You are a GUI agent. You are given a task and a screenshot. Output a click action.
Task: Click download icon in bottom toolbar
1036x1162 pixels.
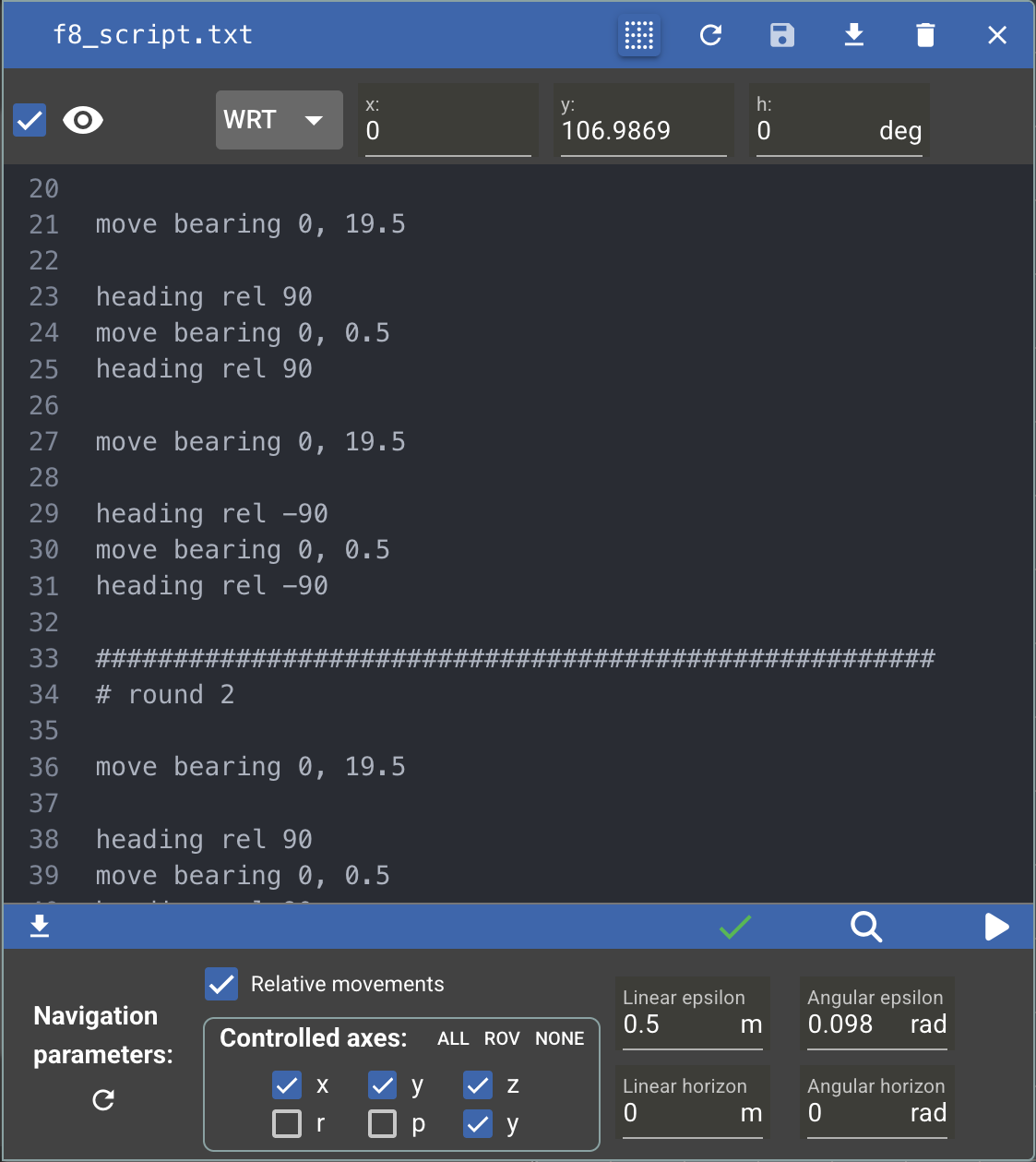click(x=40, y=926)
